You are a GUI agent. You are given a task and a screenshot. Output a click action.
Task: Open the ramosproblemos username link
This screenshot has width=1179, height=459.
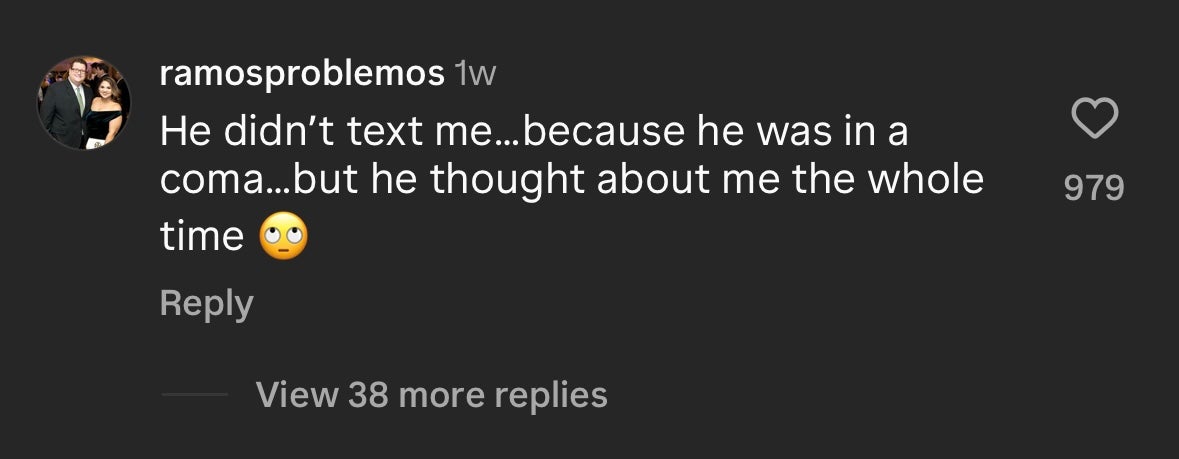[x=302, y=73]
